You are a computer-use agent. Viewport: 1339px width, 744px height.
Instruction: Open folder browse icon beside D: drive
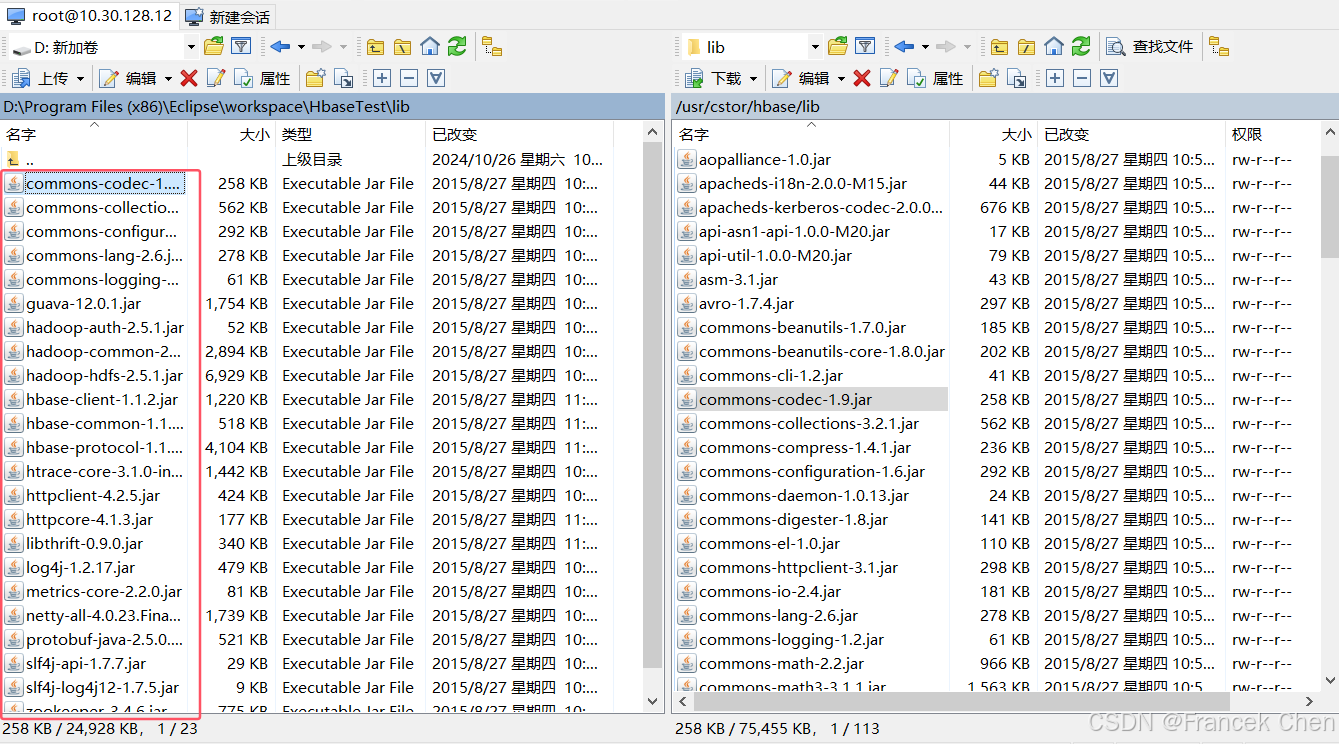(x=214, y=47)
